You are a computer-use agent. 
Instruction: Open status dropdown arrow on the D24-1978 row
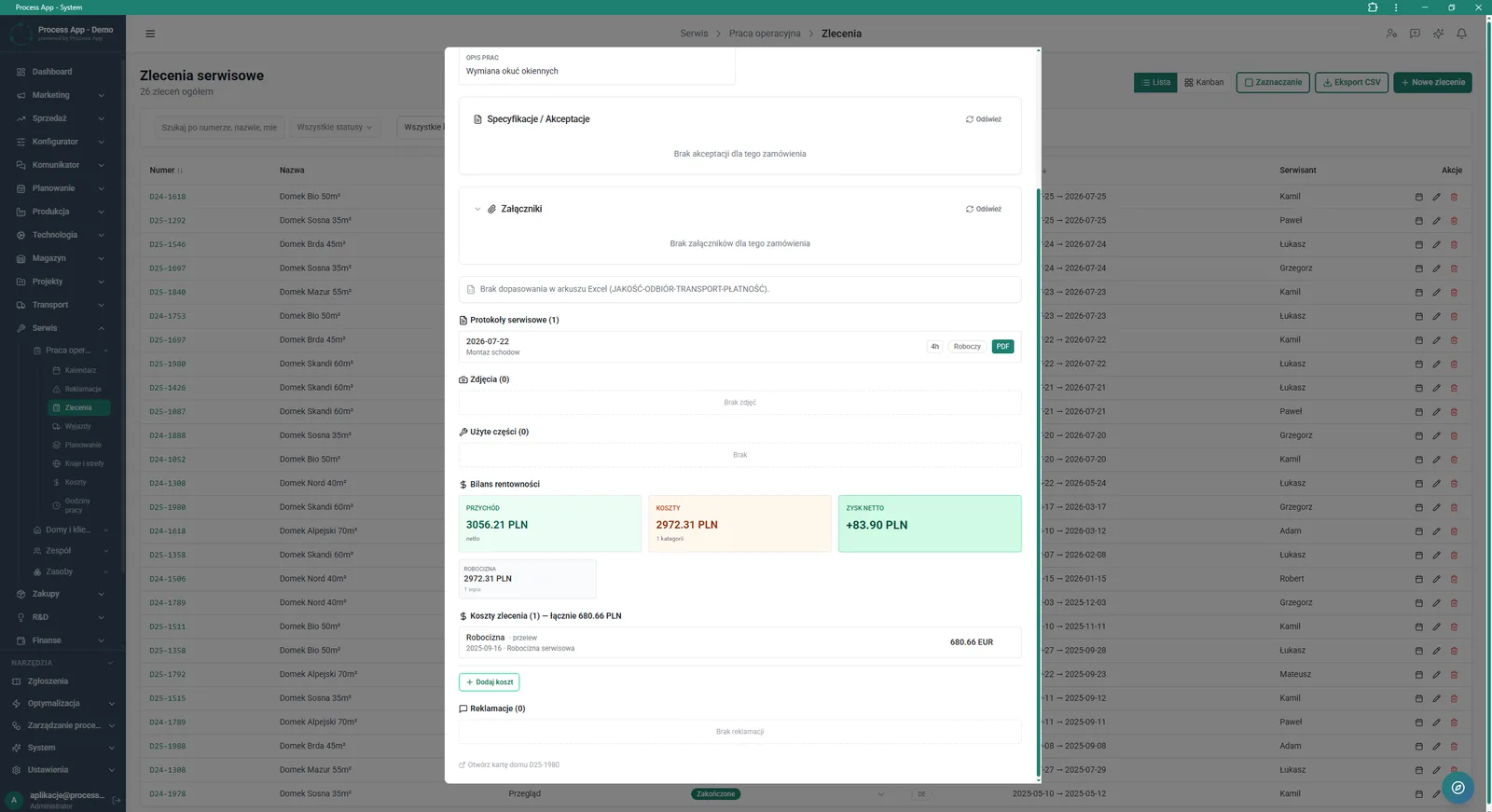tap(880, 794)
